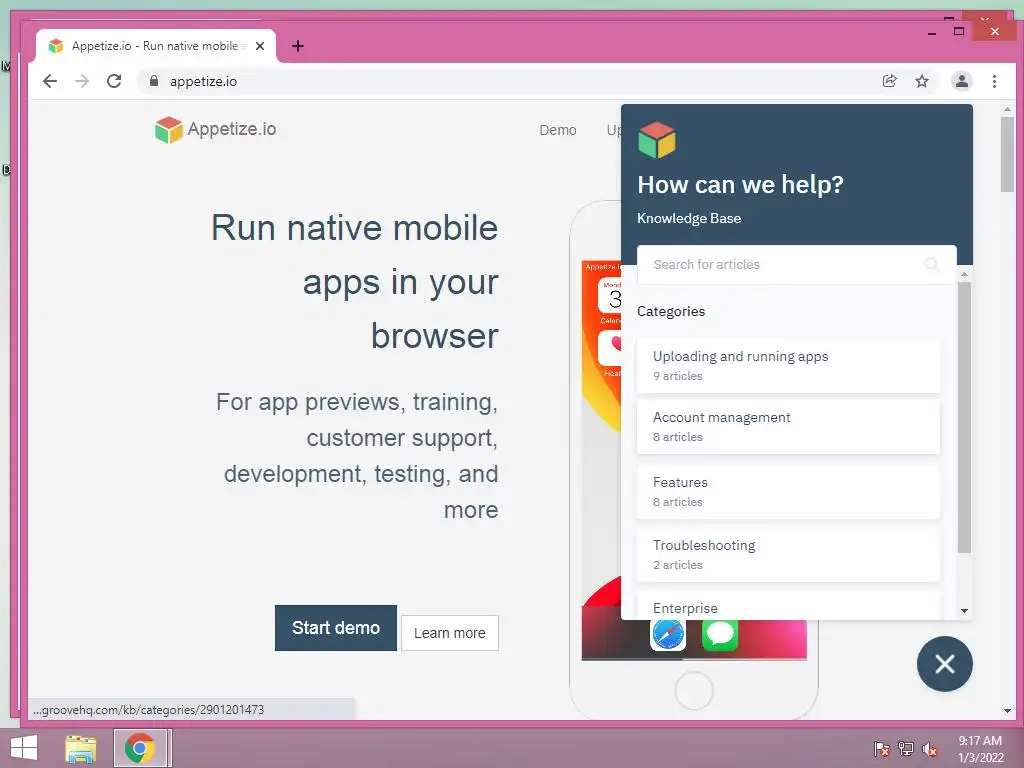
Task: Click the page scrollbar thumb
Action: (1007, 154)
